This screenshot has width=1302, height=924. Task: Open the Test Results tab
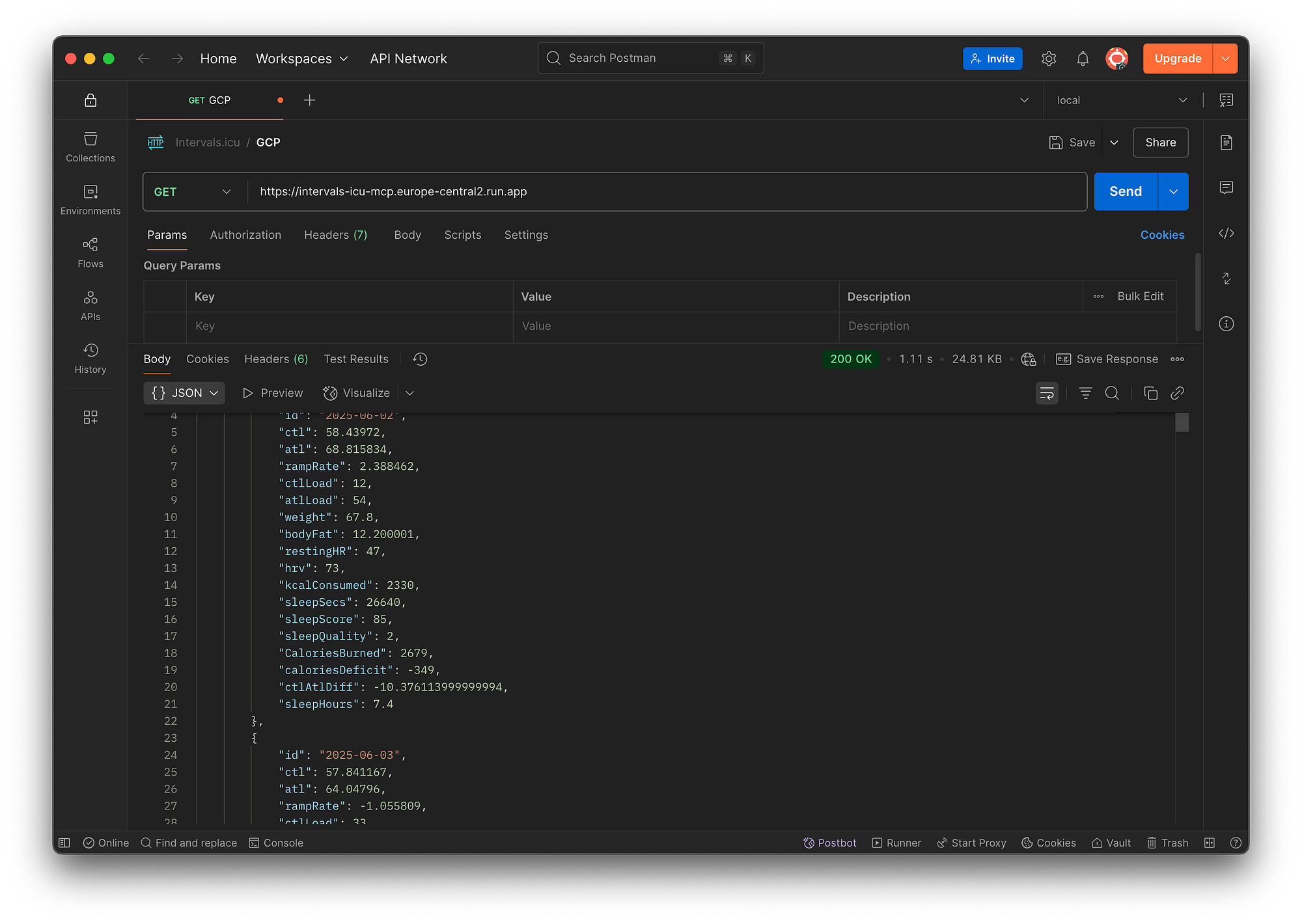point(355,359)
